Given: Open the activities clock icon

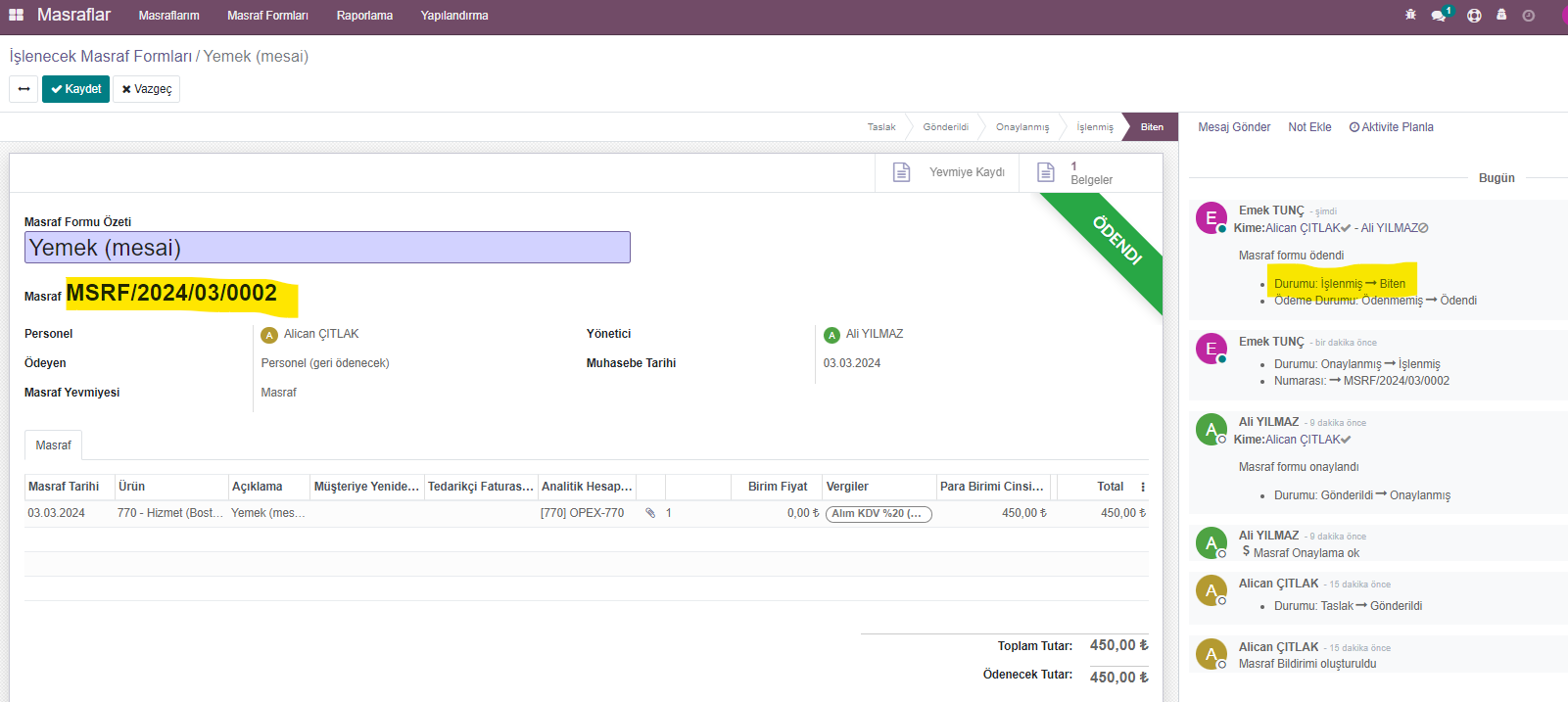Looking at the screenshot, I should click(1528, 16).
